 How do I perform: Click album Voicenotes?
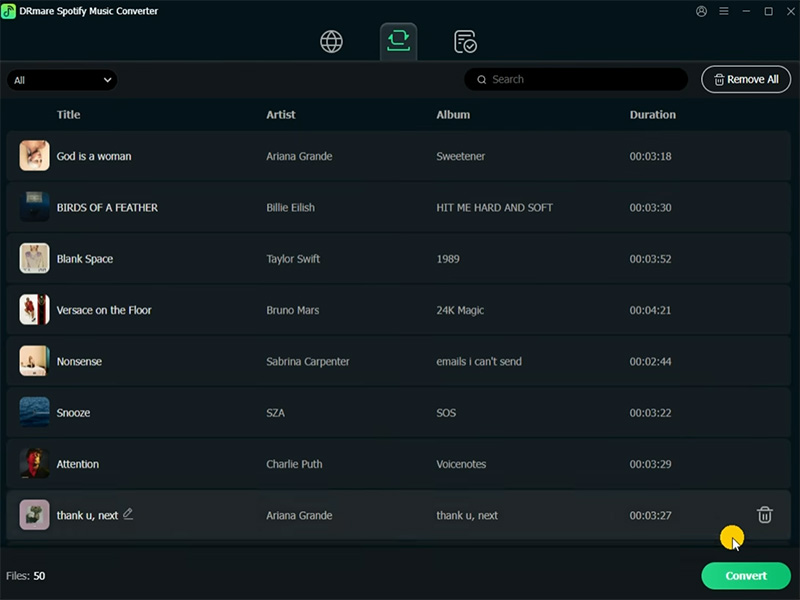461,464
